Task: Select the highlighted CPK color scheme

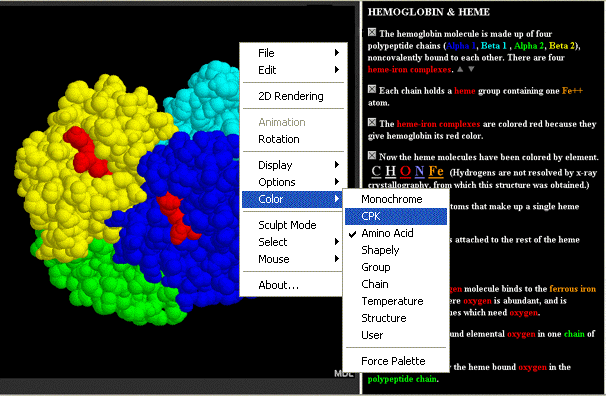Action: (396, 216)
